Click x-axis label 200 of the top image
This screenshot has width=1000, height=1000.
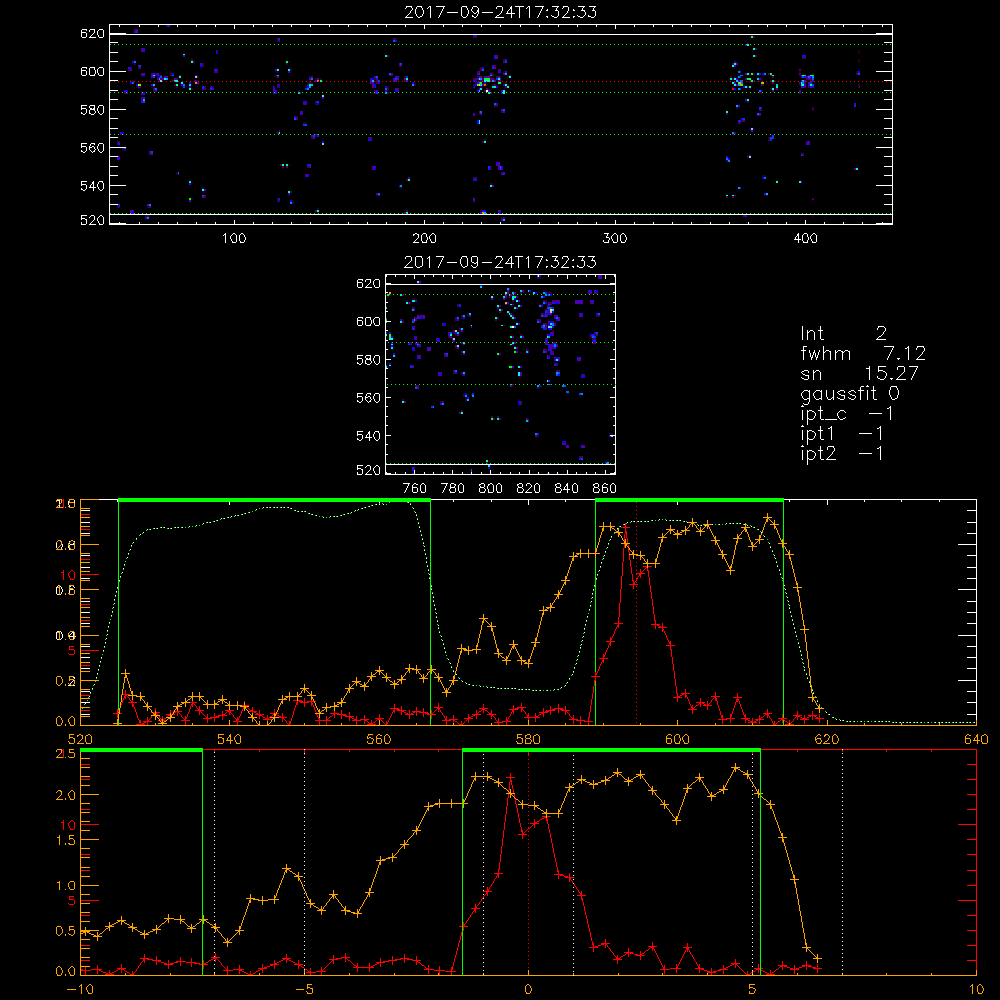coord(424,239)
